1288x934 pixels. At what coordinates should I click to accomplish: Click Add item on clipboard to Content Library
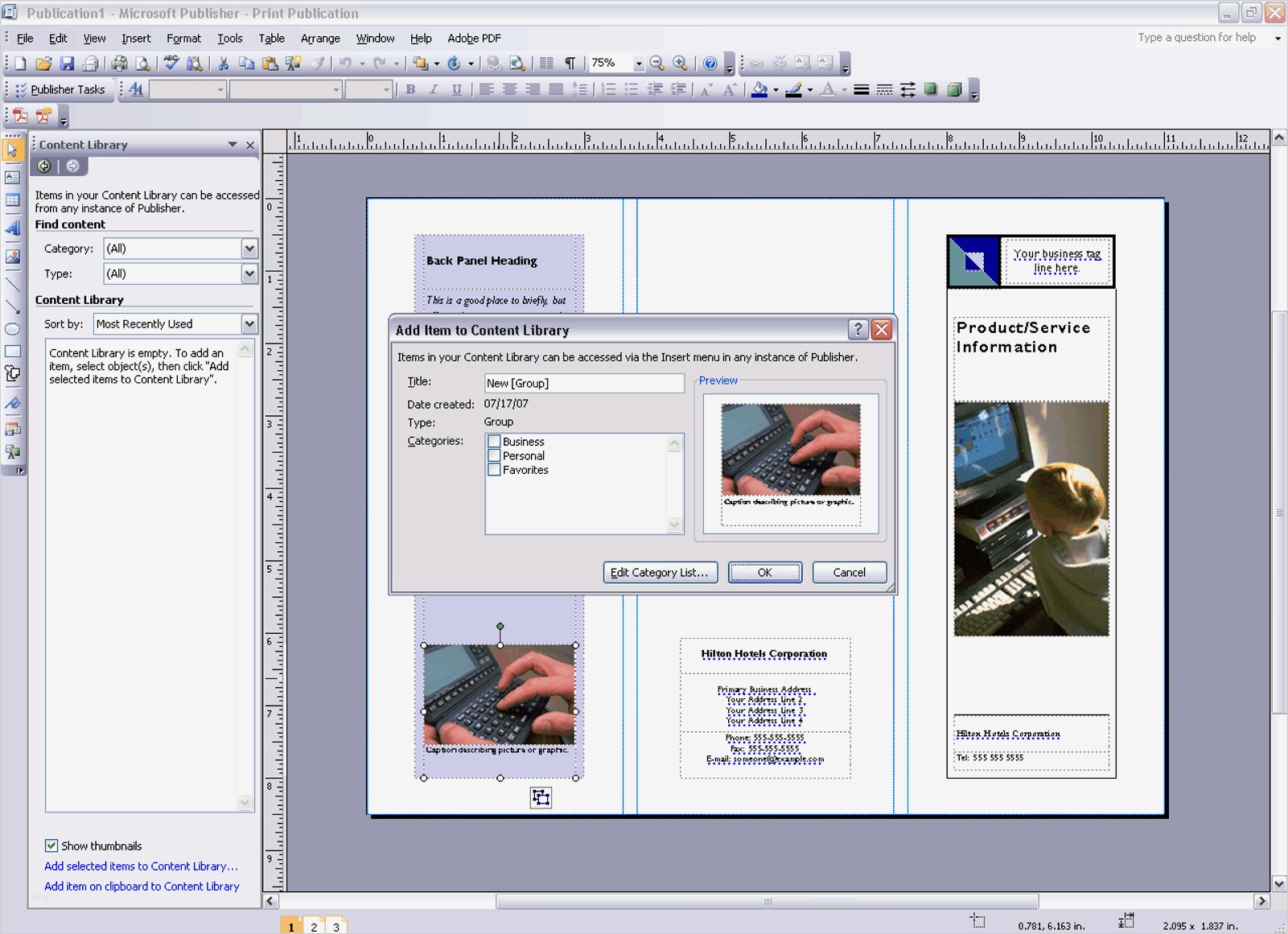tap(142, 886)
